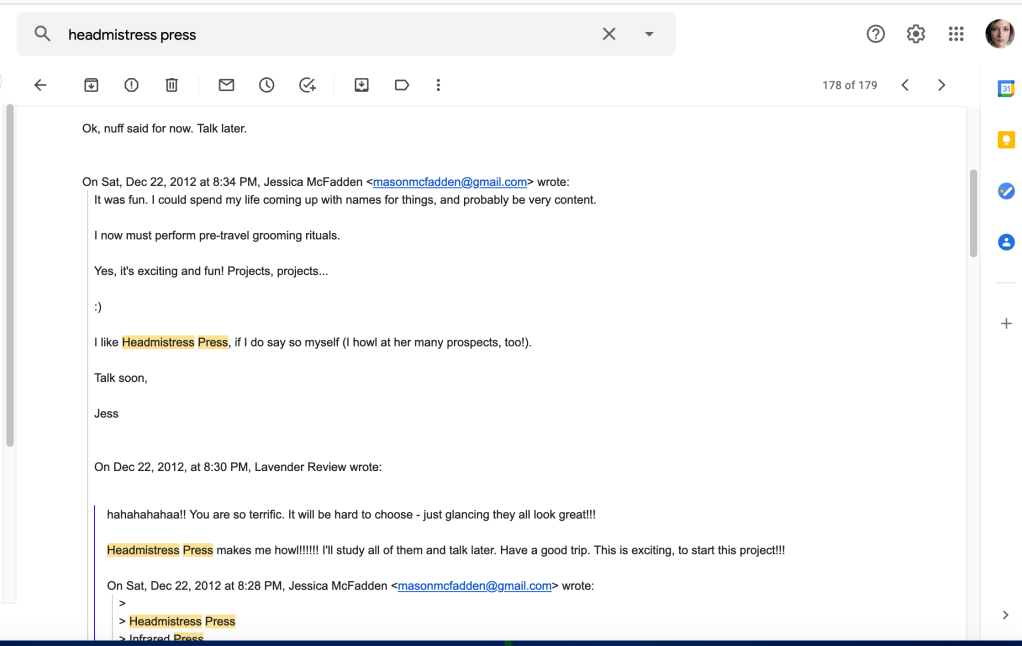
Task: View the newer conversation arrow
Action: coord(905,85)
